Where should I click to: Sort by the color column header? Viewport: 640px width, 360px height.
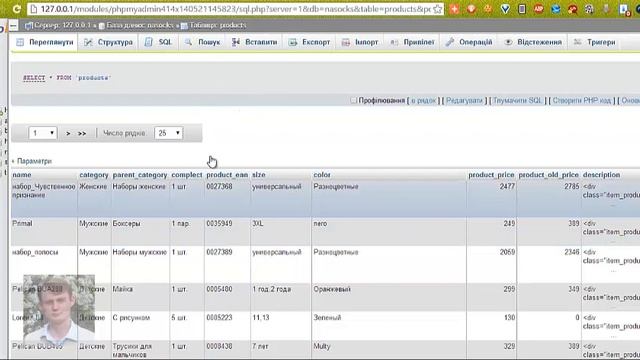coord(322,175)
